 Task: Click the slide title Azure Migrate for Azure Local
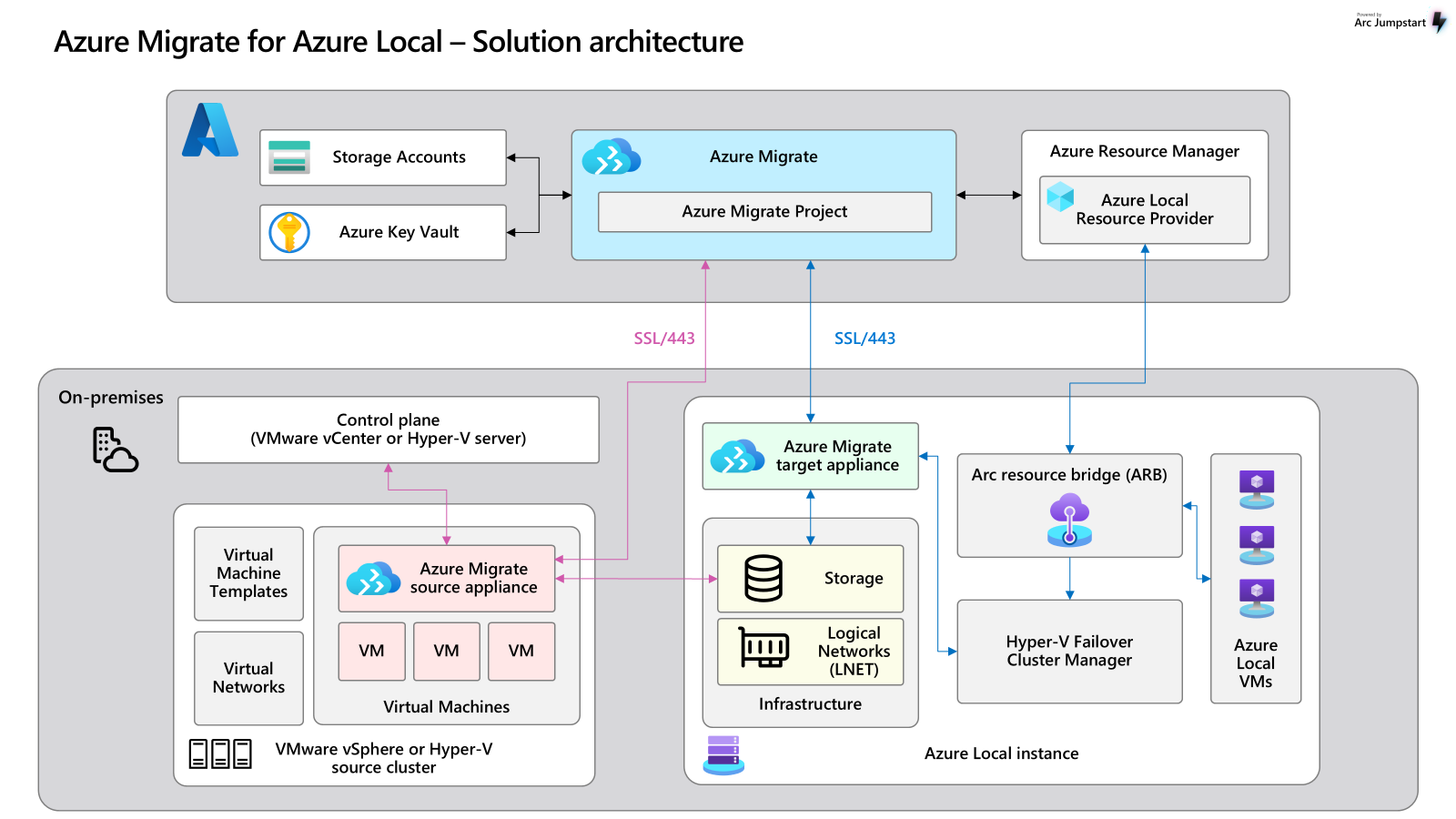point(399,42)
